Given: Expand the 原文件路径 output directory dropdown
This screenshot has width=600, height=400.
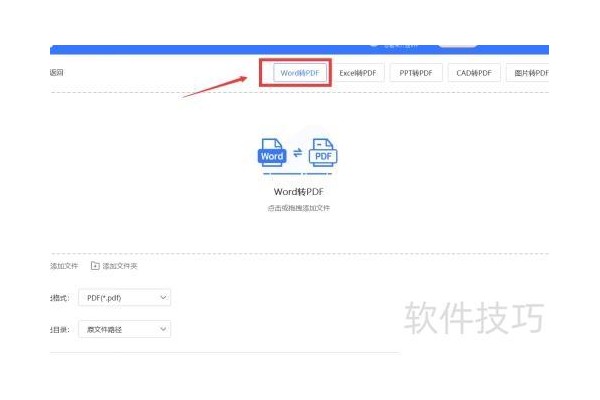Looking at the screenshot, I should click(124, 329).
